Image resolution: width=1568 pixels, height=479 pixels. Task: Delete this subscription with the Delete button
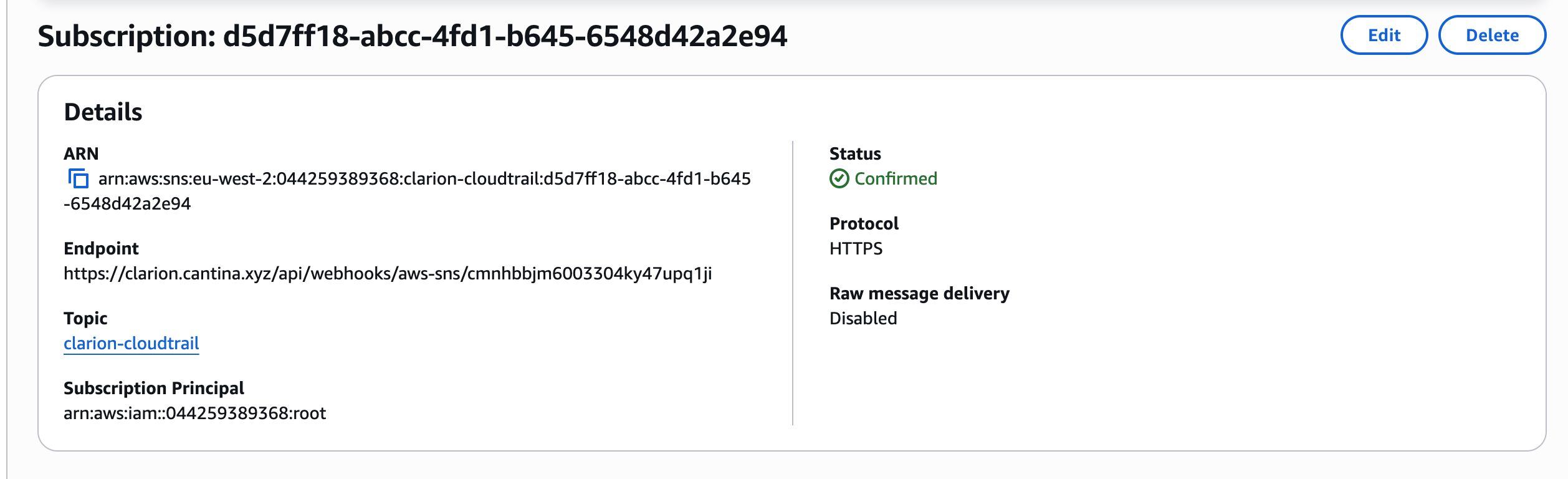coord(1491,35)
